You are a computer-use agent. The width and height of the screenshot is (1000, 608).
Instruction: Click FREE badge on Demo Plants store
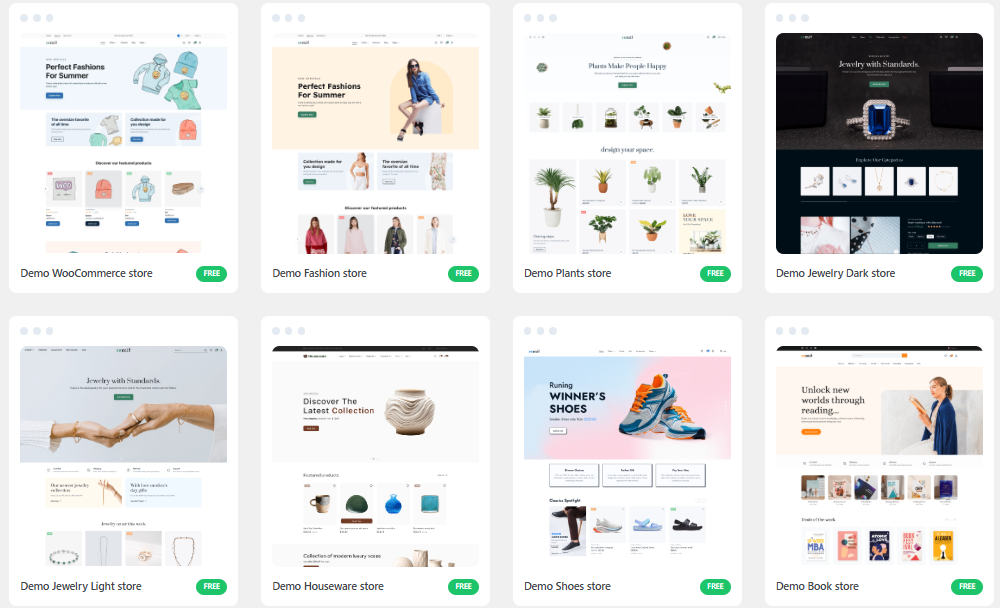pyautogui.click(x=716, y=274)
